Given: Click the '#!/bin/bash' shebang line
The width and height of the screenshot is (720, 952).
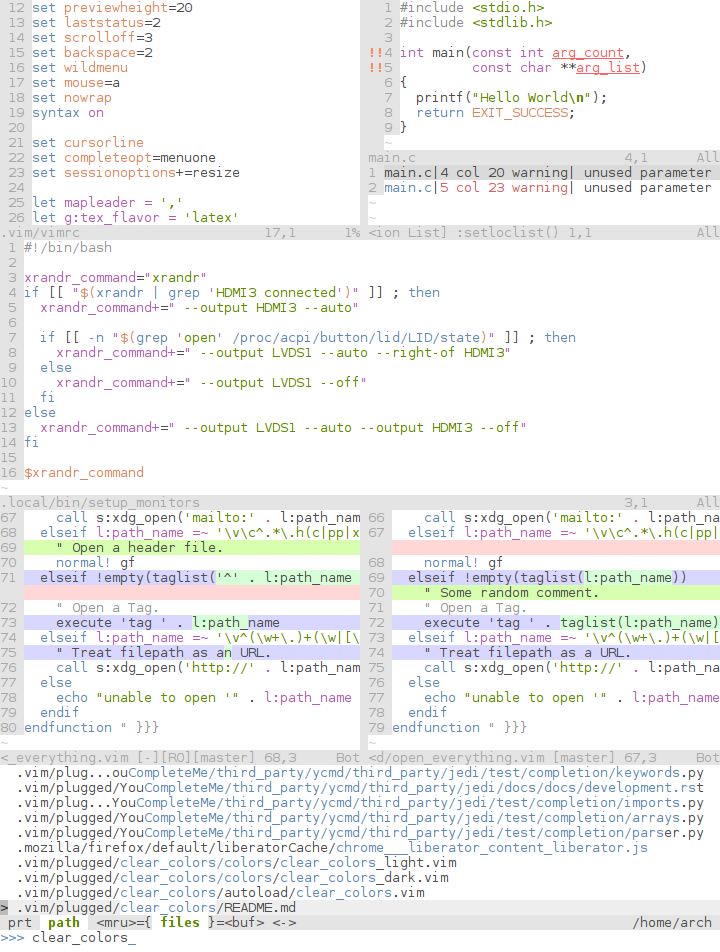Looking at the screenshot, I should click(68, 248).
